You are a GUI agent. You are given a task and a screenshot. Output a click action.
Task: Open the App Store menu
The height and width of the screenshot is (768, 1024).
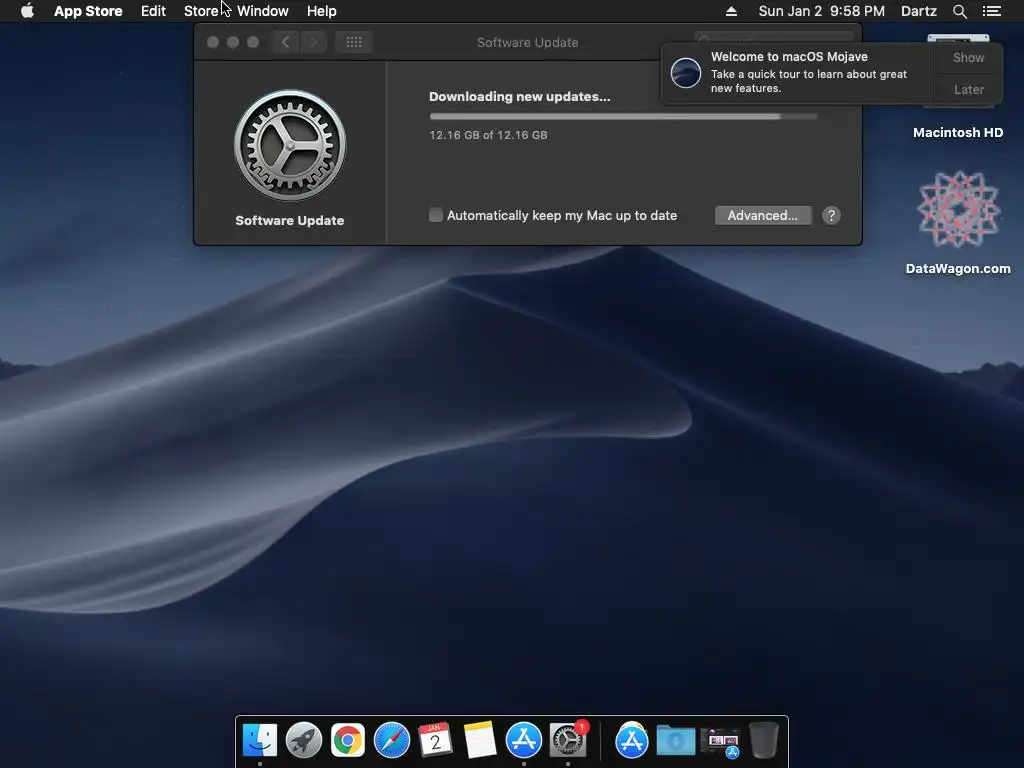coord(88,11)
